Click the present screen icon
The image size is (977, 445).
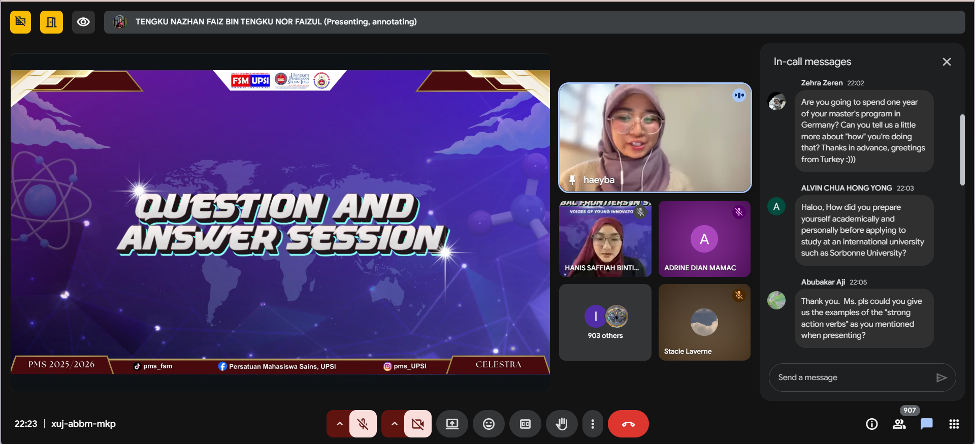452,424
